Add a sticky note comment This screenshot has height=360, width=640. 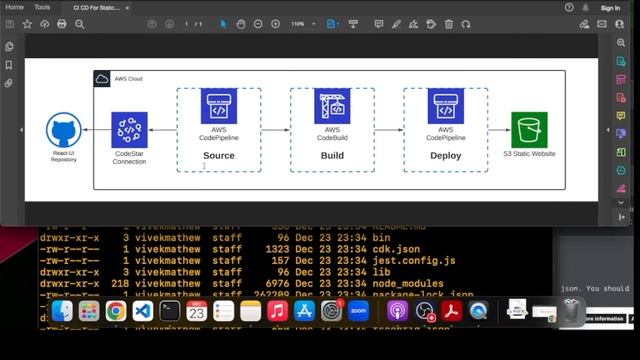point(379,24)
